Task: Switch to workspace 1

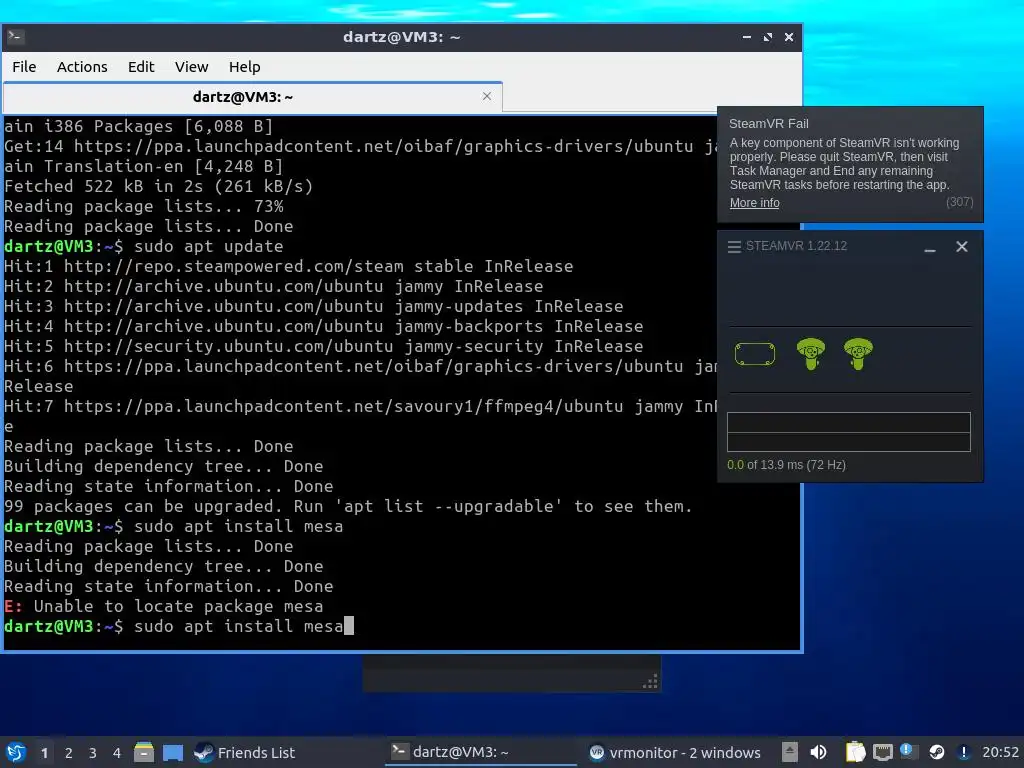Action: [x=44, y=753]
